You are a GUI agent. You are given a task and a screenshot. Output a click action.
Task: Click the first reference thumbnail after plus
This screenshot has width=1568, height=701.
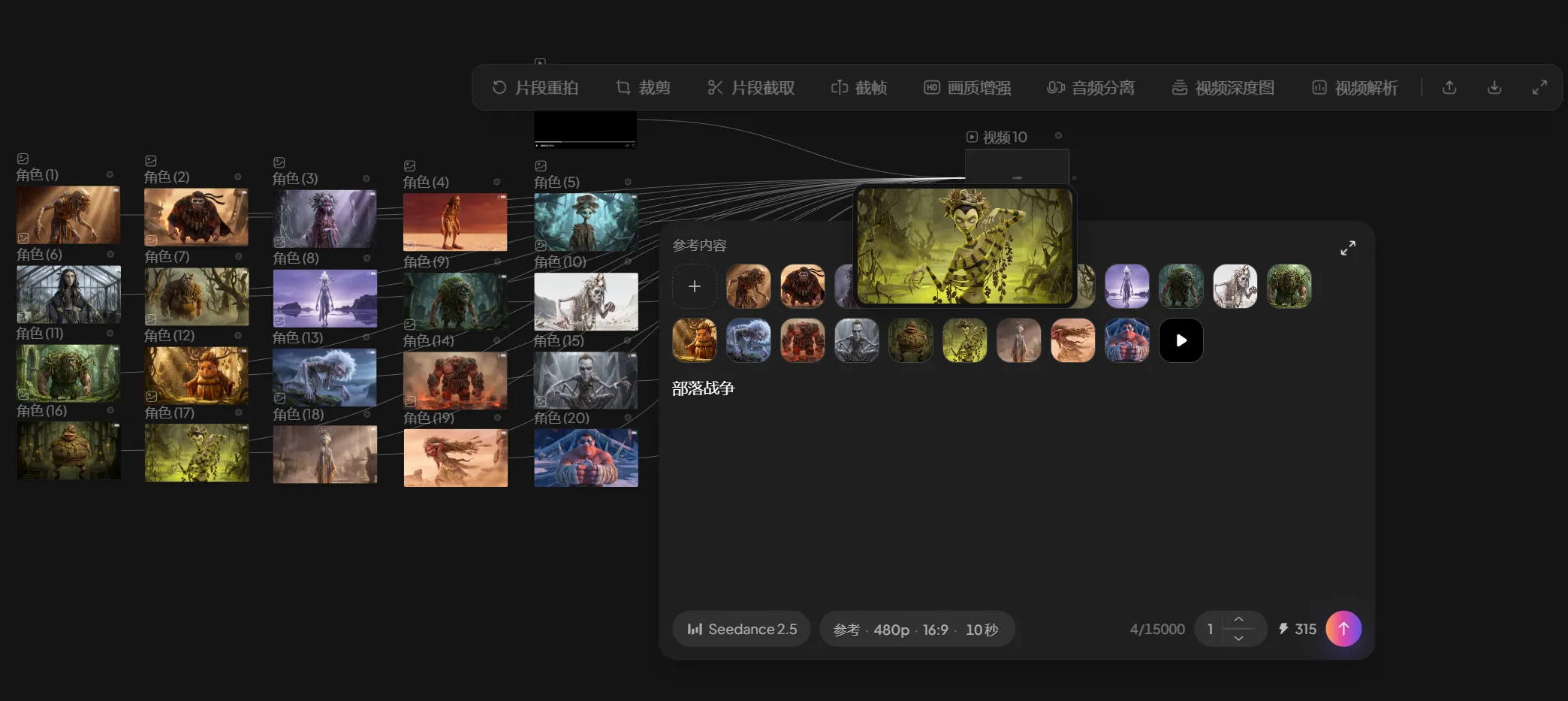point(749,286)
